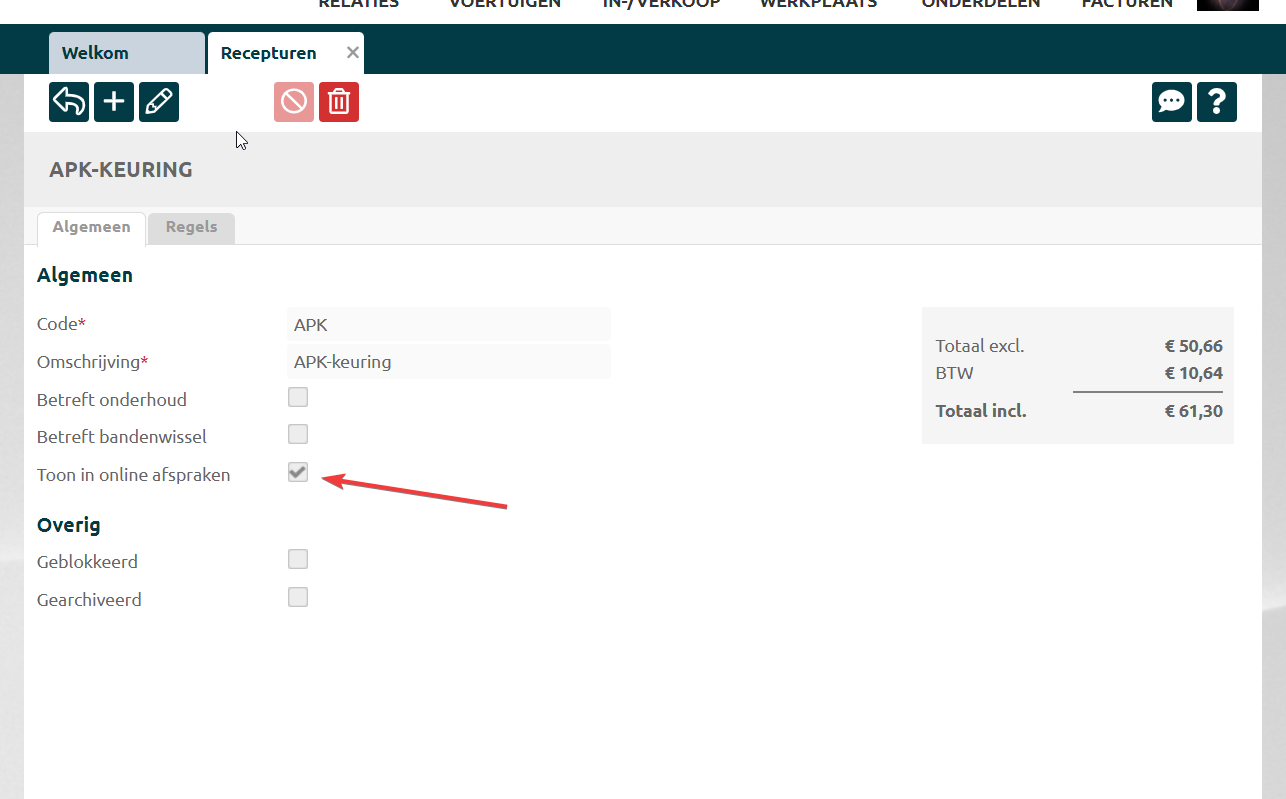Open the chat speech bubble icon
This screenshot has height=799, width=1286.
pyautogui.click(x=1171, y=102)
